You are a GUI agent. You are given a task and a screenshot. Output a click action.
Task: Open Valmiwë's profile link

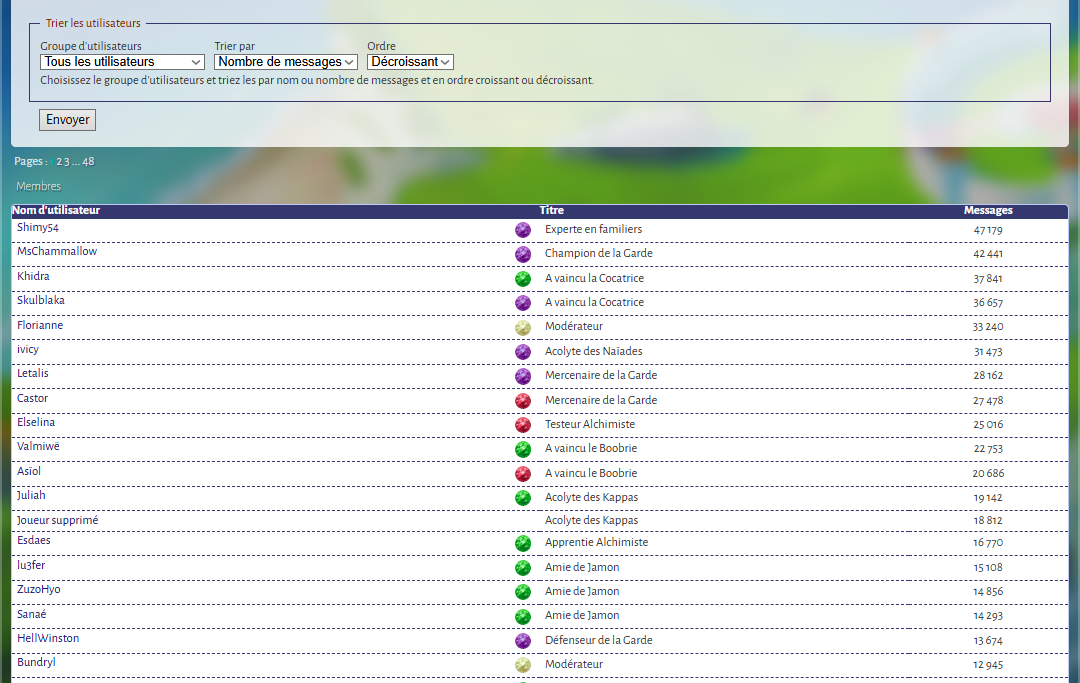(x=38, y=446)
